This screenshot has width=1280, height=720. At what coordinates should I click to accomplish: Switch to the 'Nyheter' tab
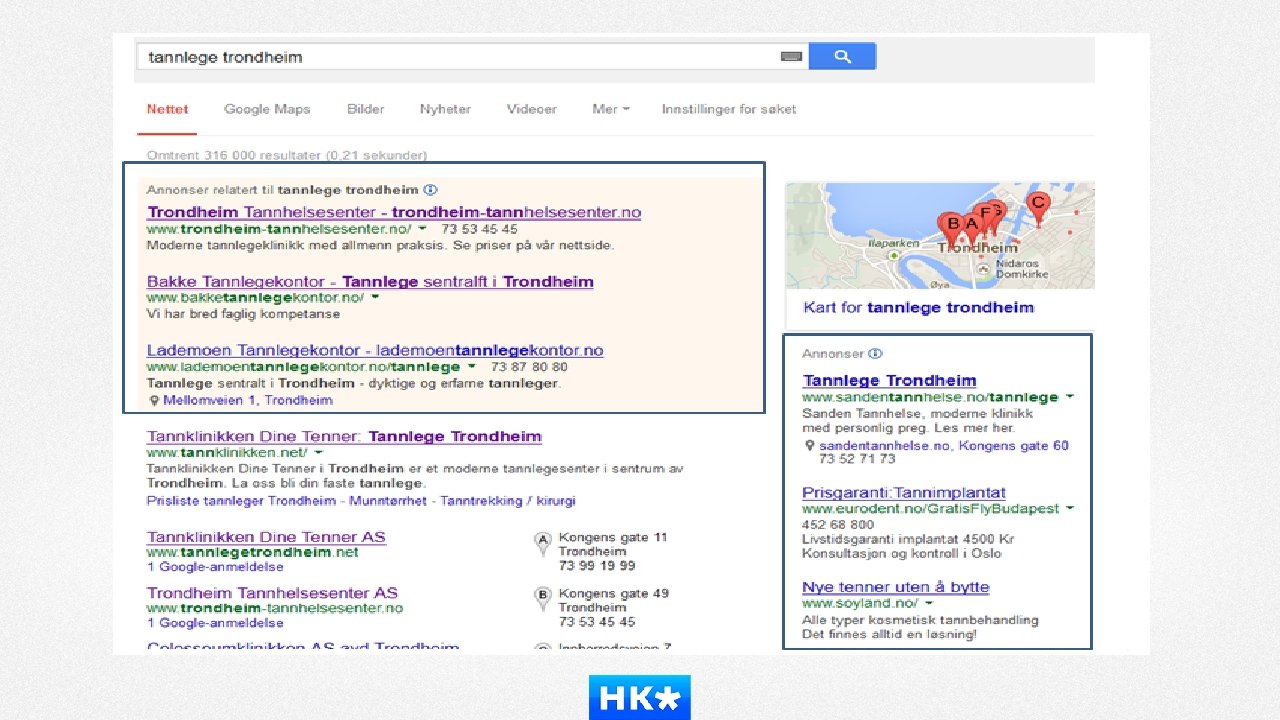pyautogui.click(x=445, y=109)
